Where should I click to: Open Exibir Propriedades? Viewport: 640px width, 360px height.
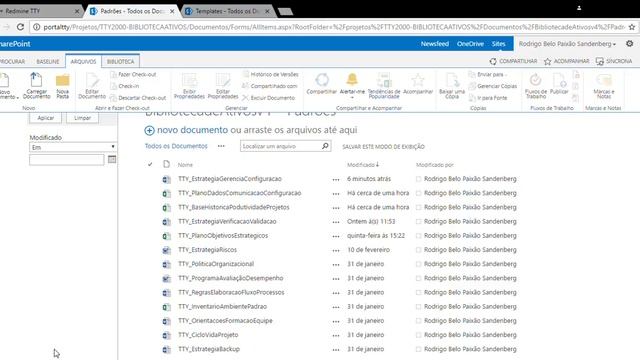coord(189,86)
